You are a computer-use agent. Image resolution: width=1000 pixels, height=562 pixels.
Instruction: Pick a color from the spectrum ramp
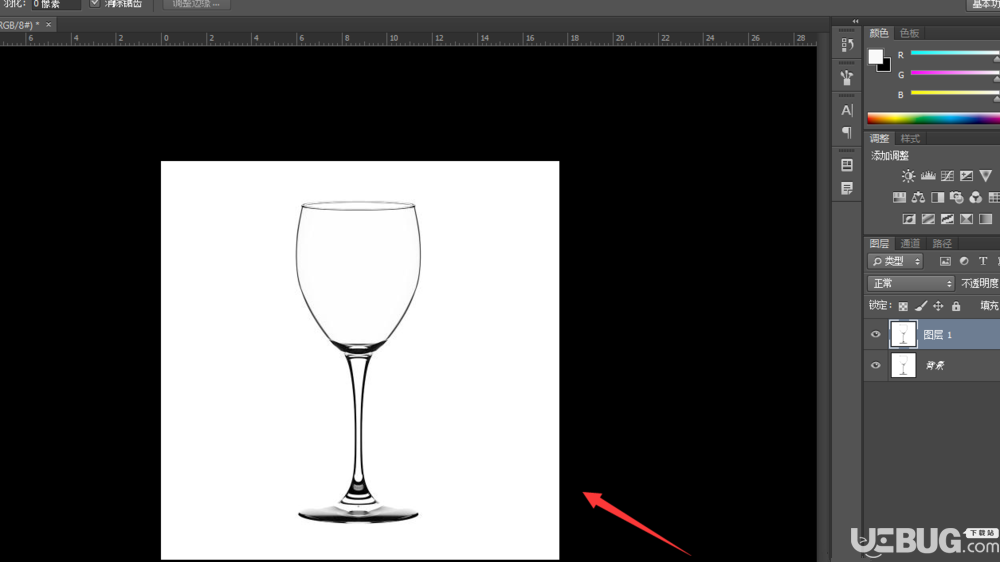[x=933, y=119]
